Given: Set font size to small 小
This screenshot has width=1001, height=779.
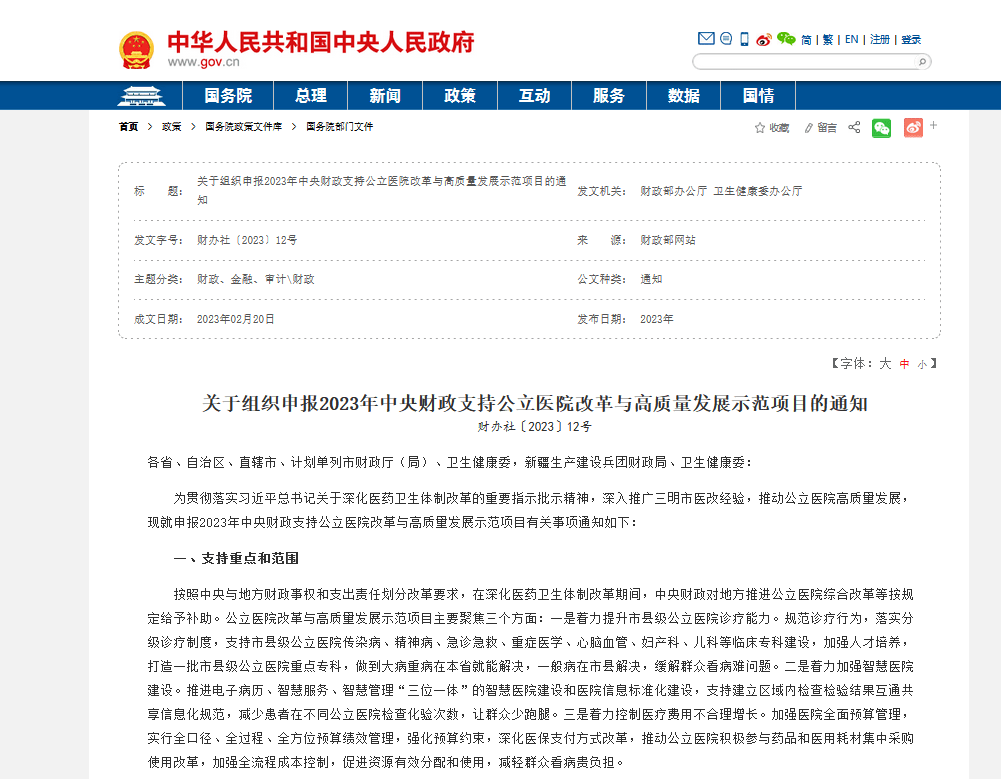Looking at the screenshot, I should coord(922,365).
